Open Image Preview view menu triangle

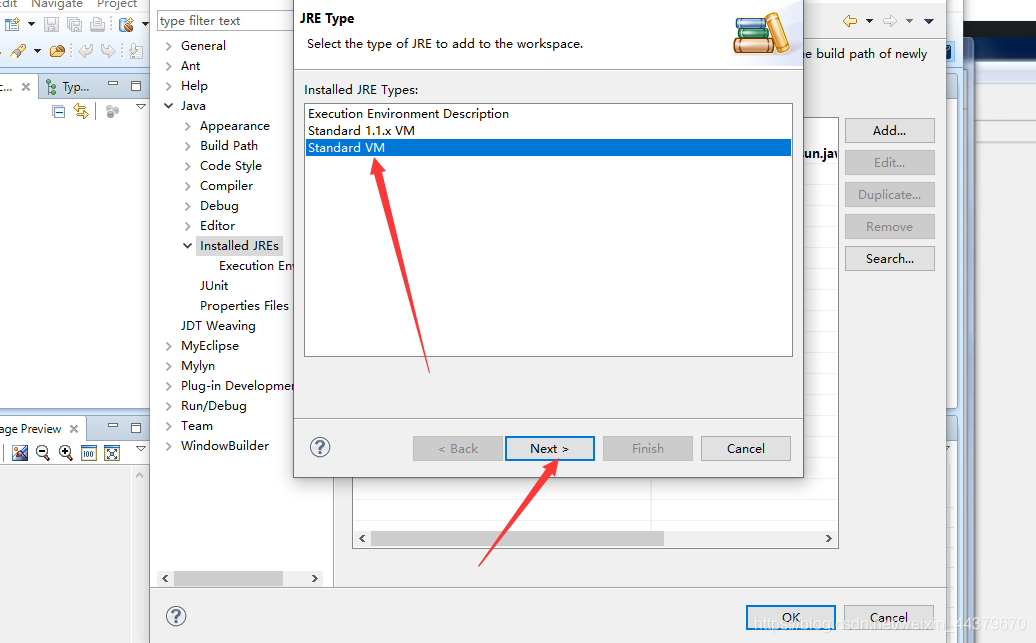(141, 449)
